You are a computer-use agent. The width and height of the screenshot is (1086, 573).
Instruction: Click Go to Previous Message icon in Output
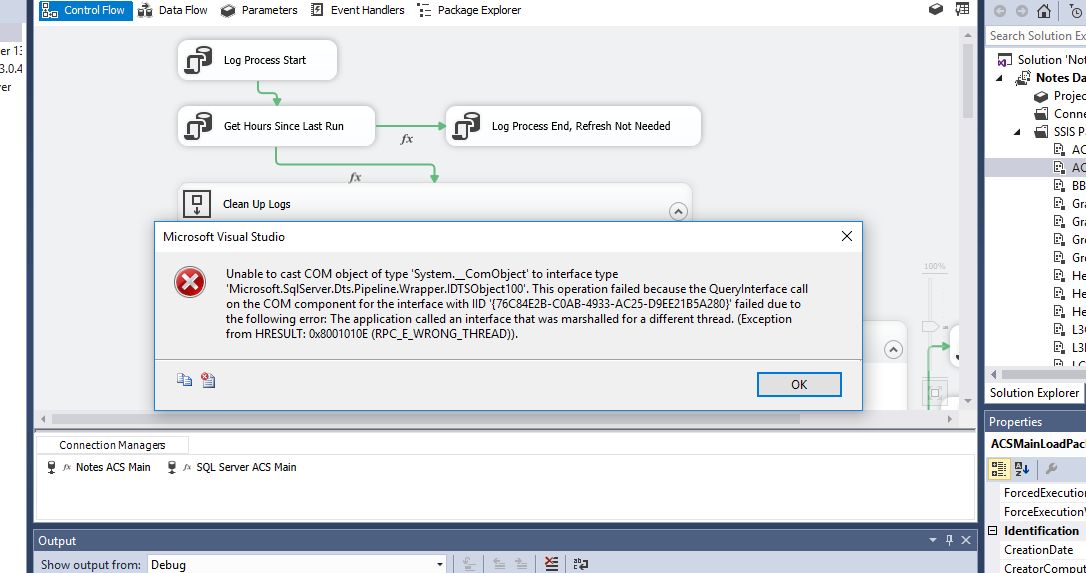click(x=499, y=564)
